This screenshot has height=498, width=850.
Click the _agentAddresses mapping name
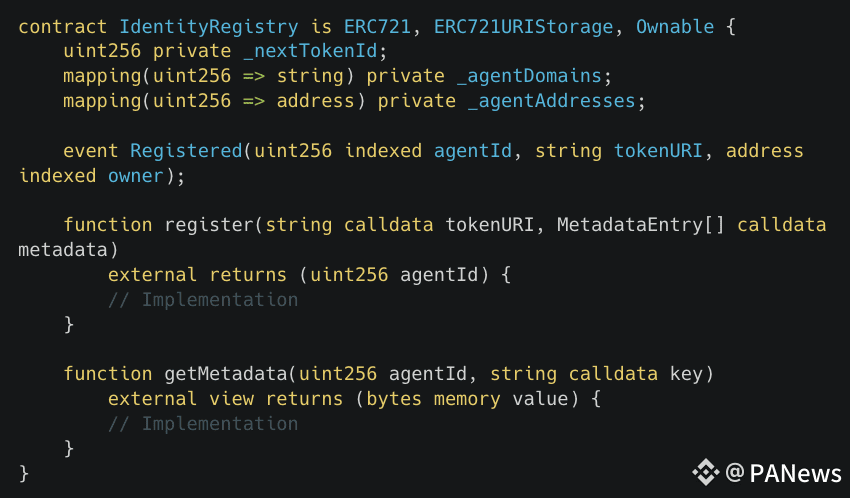pyautogui.click(x=551, y=101)
